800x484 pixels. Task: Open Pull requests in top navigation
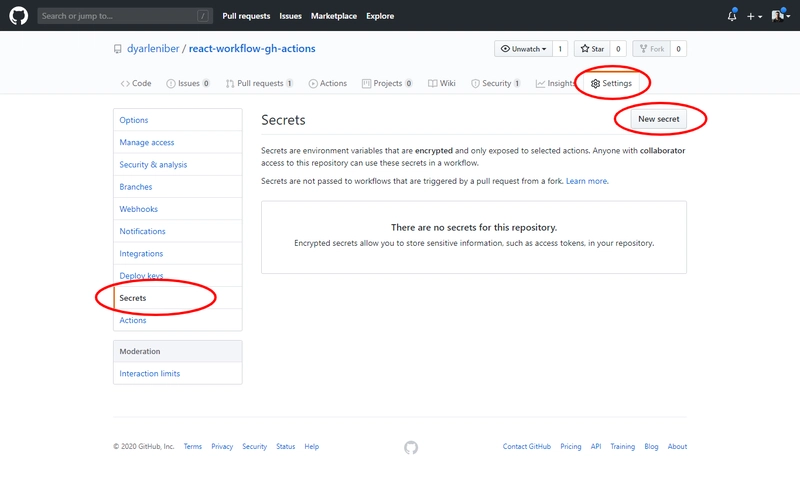click(x=246, y=16)
